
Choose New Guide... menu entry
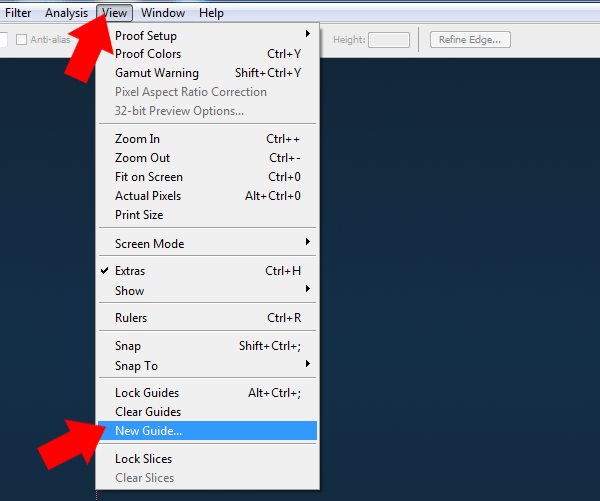(x=208, y=431)
